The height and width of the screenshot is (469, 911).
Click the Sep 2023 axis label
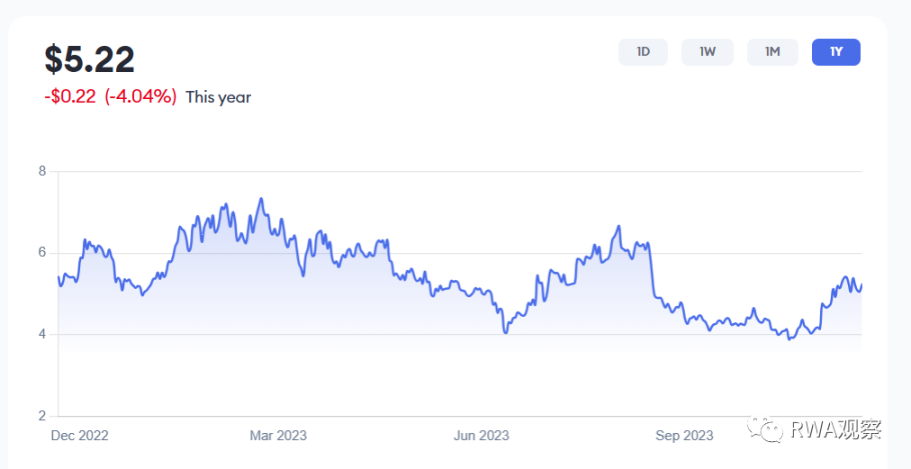pos(684,435)
